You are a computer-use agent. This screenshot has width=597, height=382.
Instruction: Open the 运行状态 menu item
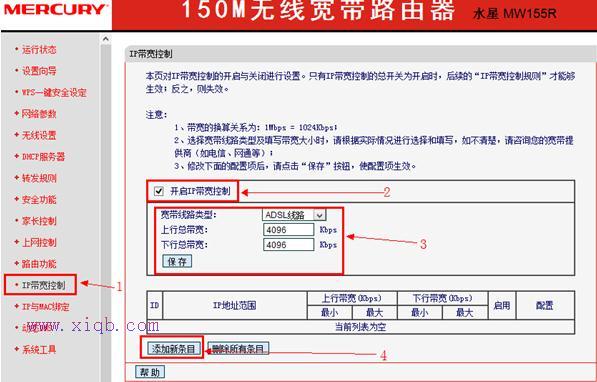pyautogui.click(x=39, y=50)
